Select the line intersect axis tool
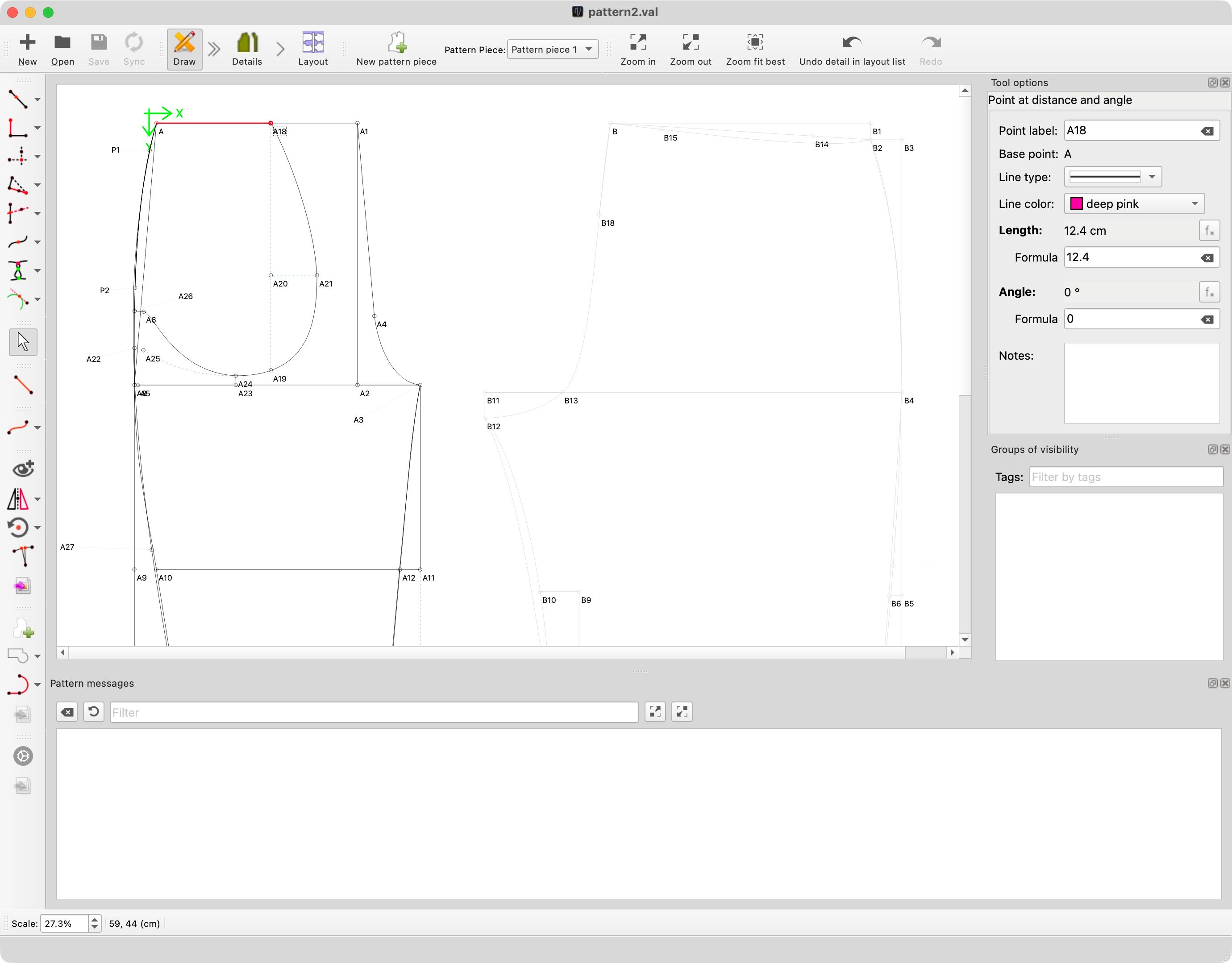The image size is (1232, 963). click(18, 214)
